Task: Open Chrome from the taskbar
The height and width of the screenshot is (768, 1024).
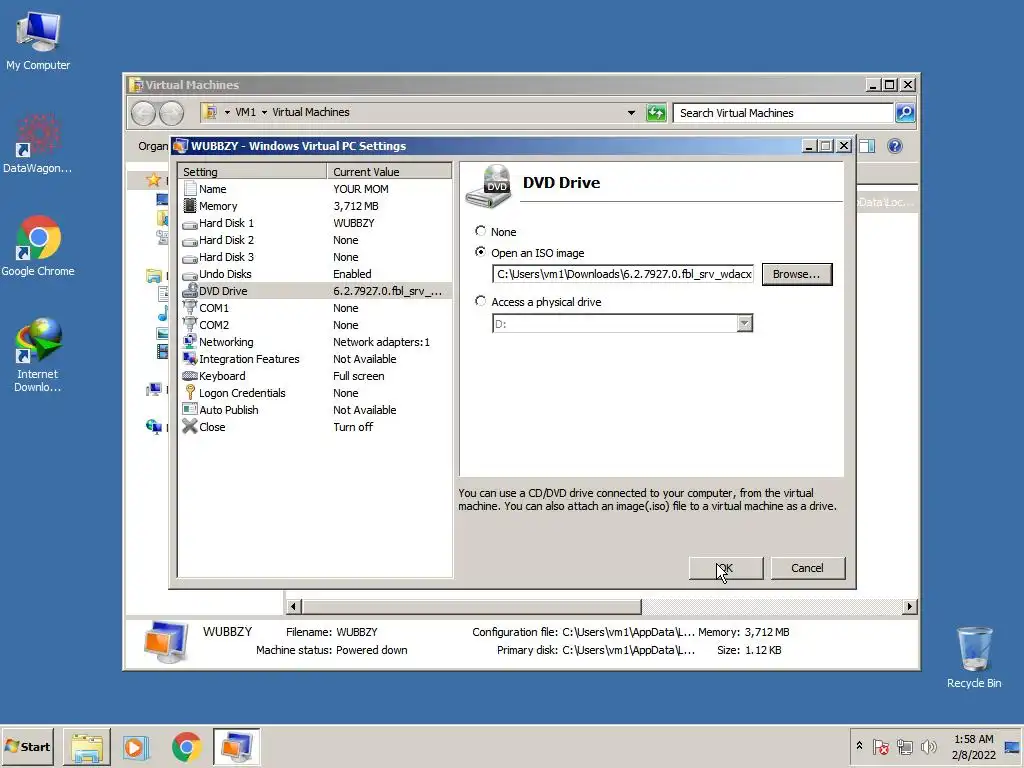Action: click(186, 746)
